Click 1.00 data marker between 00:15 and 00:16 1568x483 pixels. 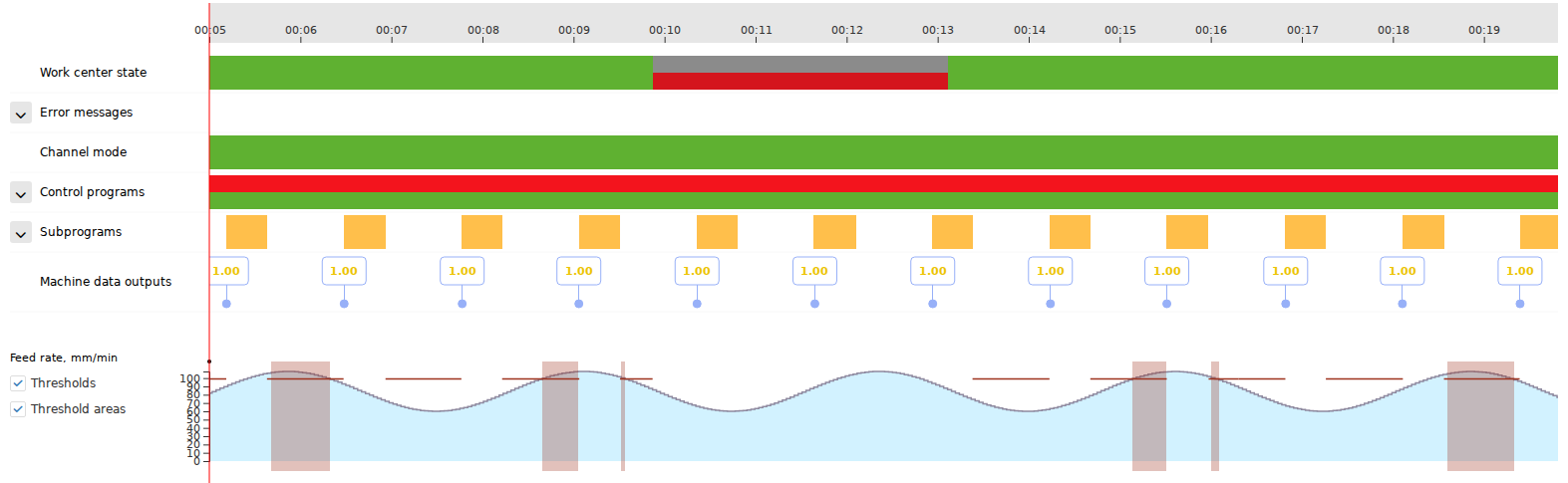pyautogui.click(x=1167, y=271)
